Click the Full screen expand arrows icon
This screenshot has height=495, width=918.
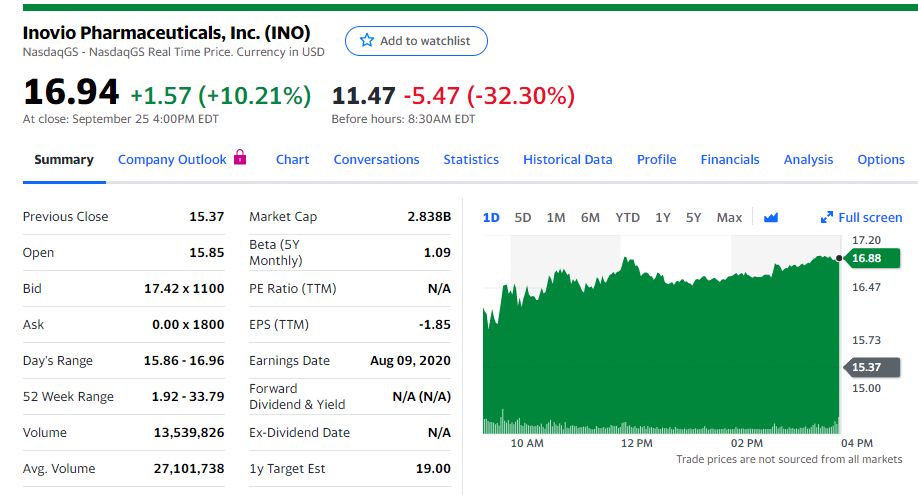(x=827, y=217)
